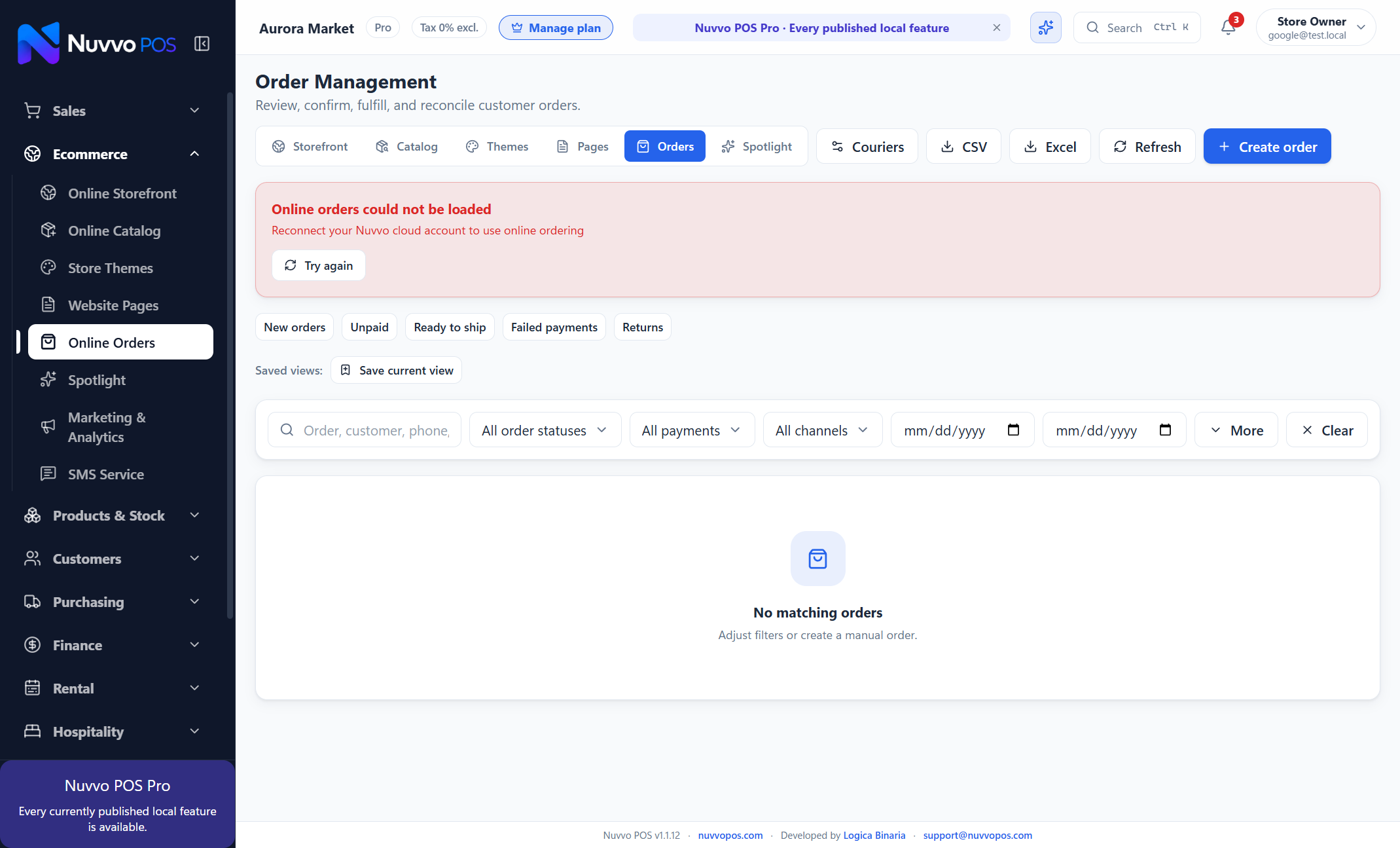Open calendar picker of second date field
The height and width of the screenshot is (848, 1400).
1165,430
